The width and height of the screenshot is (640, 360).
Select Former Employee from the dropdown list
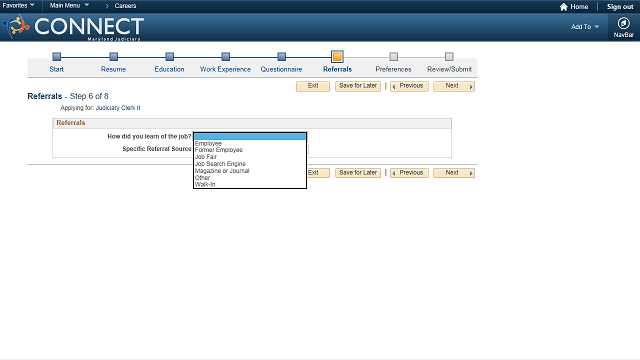tap(250, 150)
